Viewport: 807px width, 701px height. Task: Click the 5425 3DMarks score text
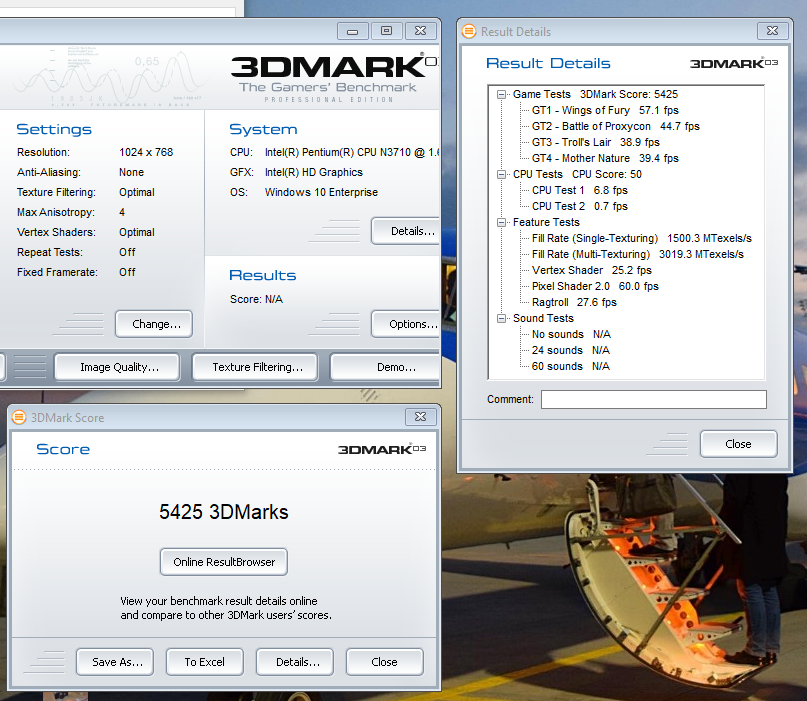tap(224, 512)
